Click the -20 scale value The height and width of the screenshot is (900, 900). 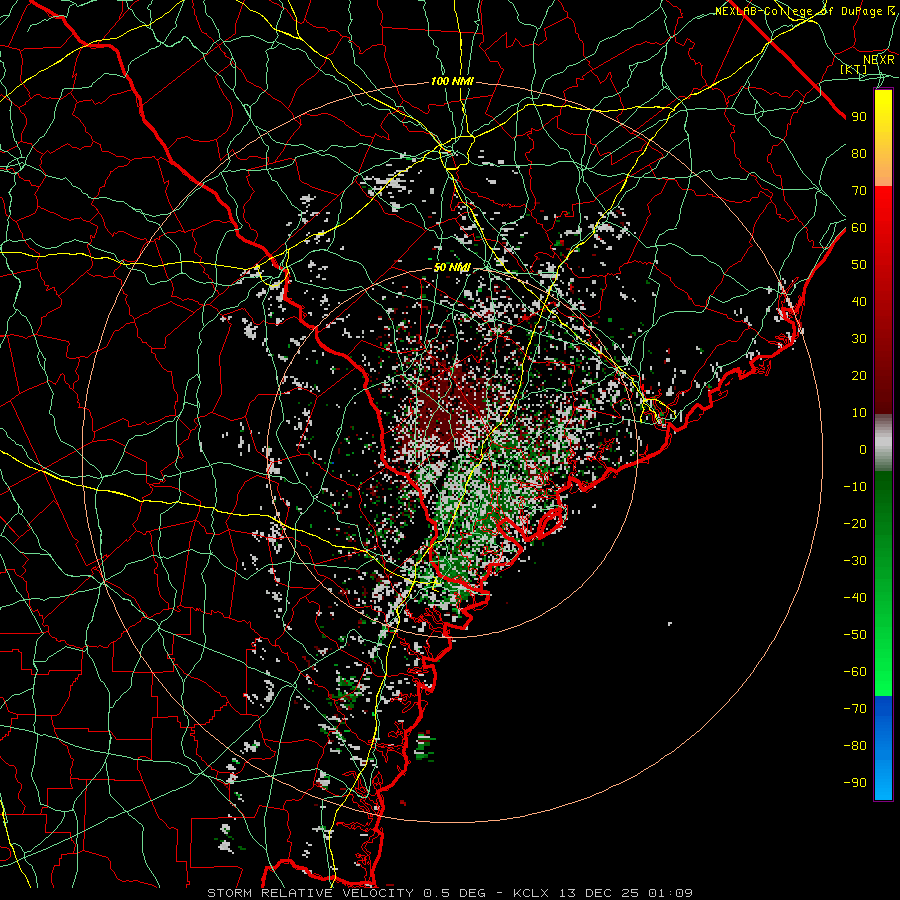855,523
